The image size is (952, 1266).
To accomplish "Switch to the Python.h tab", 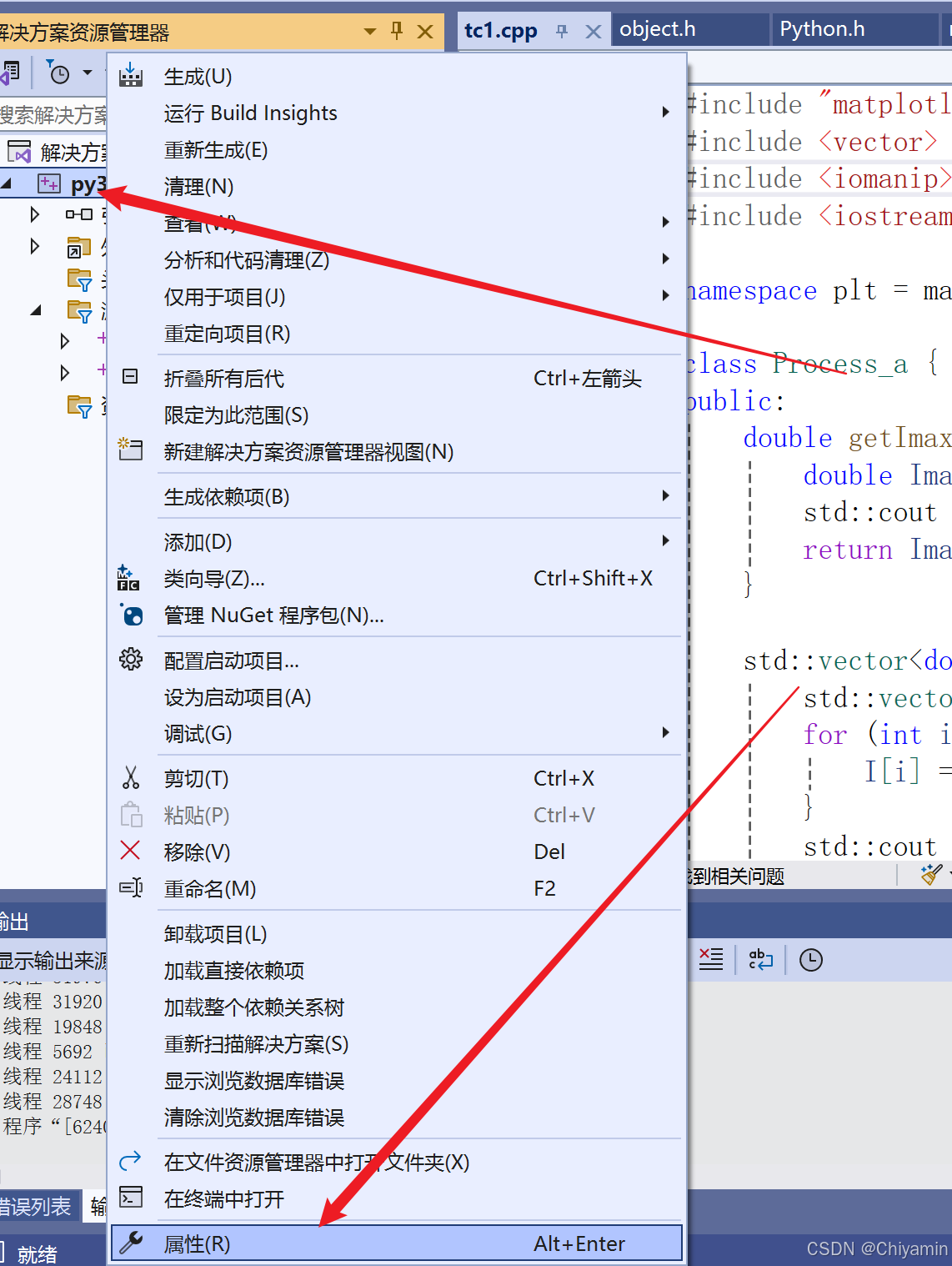I will point(855,30).
